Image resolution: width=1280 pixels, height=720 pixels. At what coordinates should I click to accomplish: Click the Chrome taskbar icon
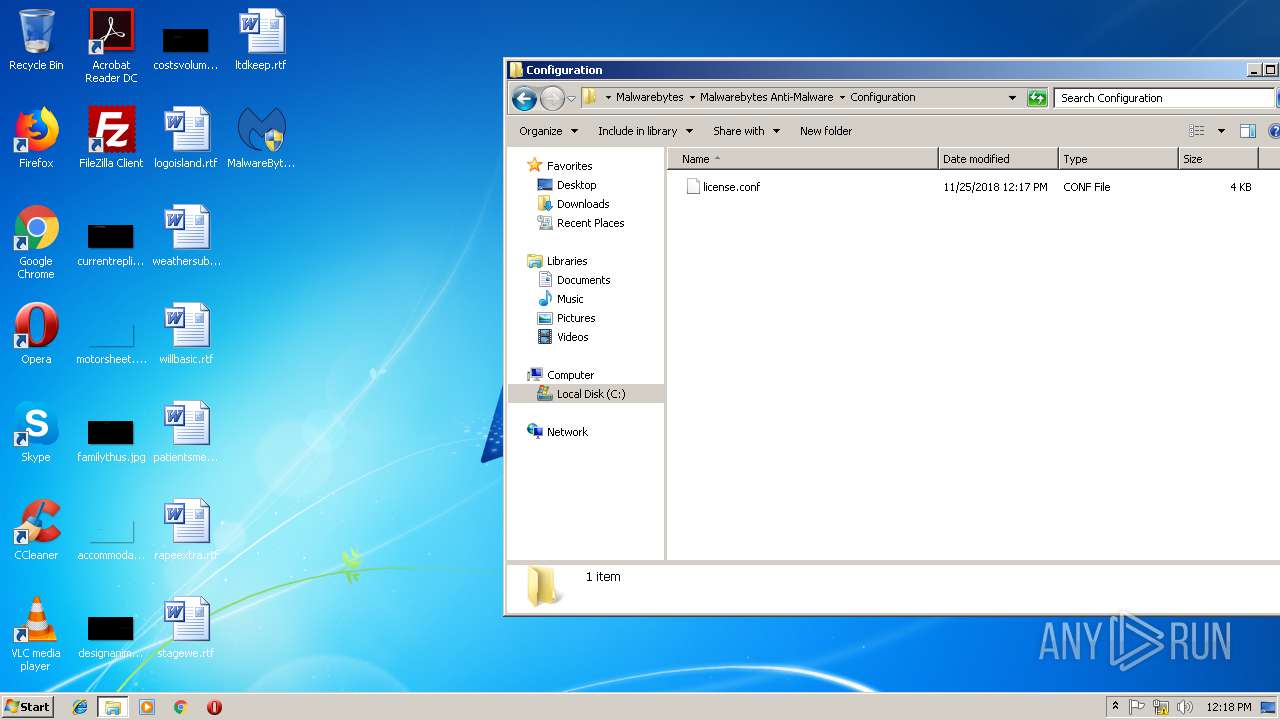tap(181, 707)
